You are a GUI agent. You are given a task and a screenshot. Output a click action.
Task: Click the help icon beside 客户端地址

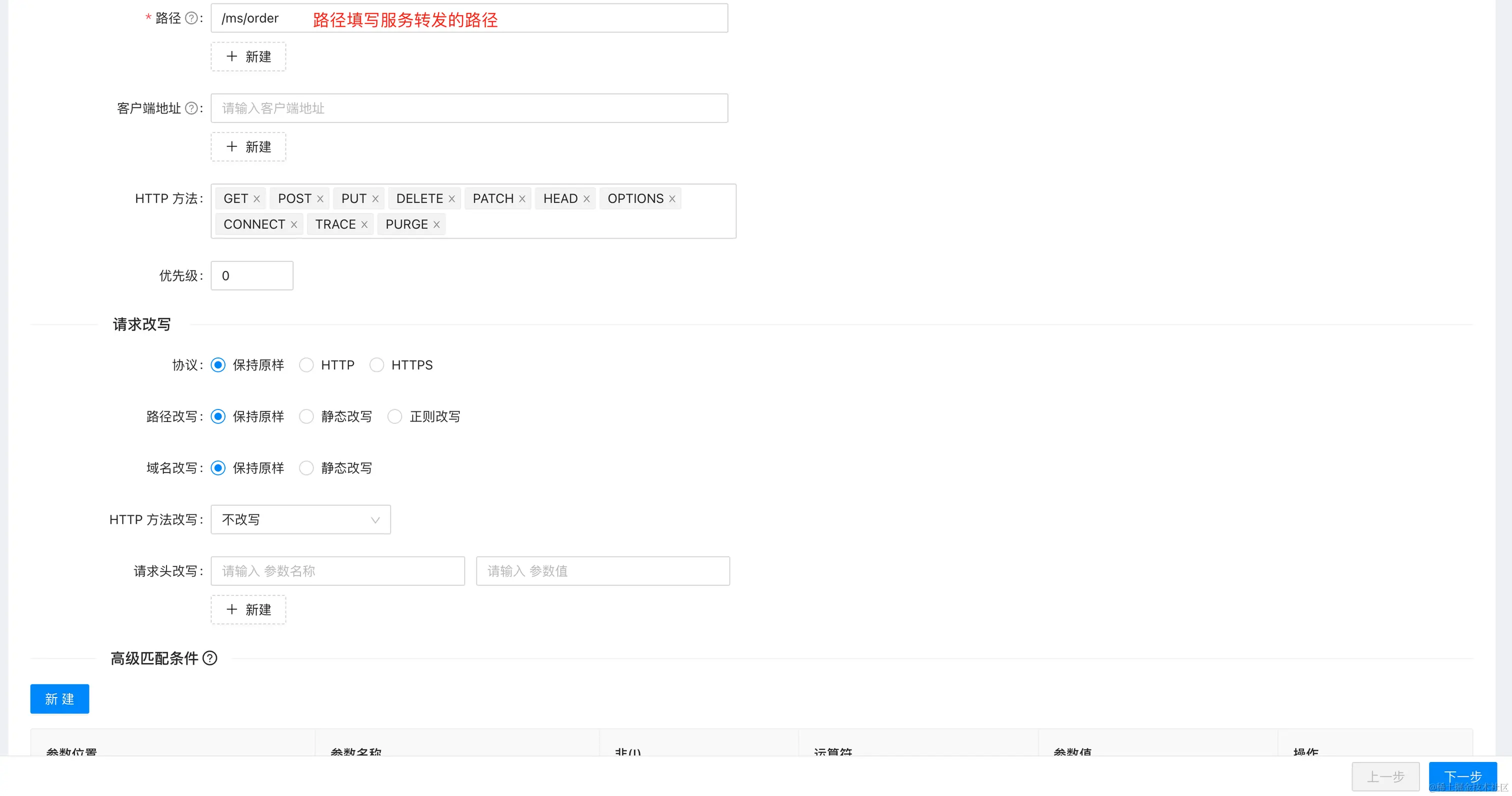pyautogui.click(x=191, y=108)
